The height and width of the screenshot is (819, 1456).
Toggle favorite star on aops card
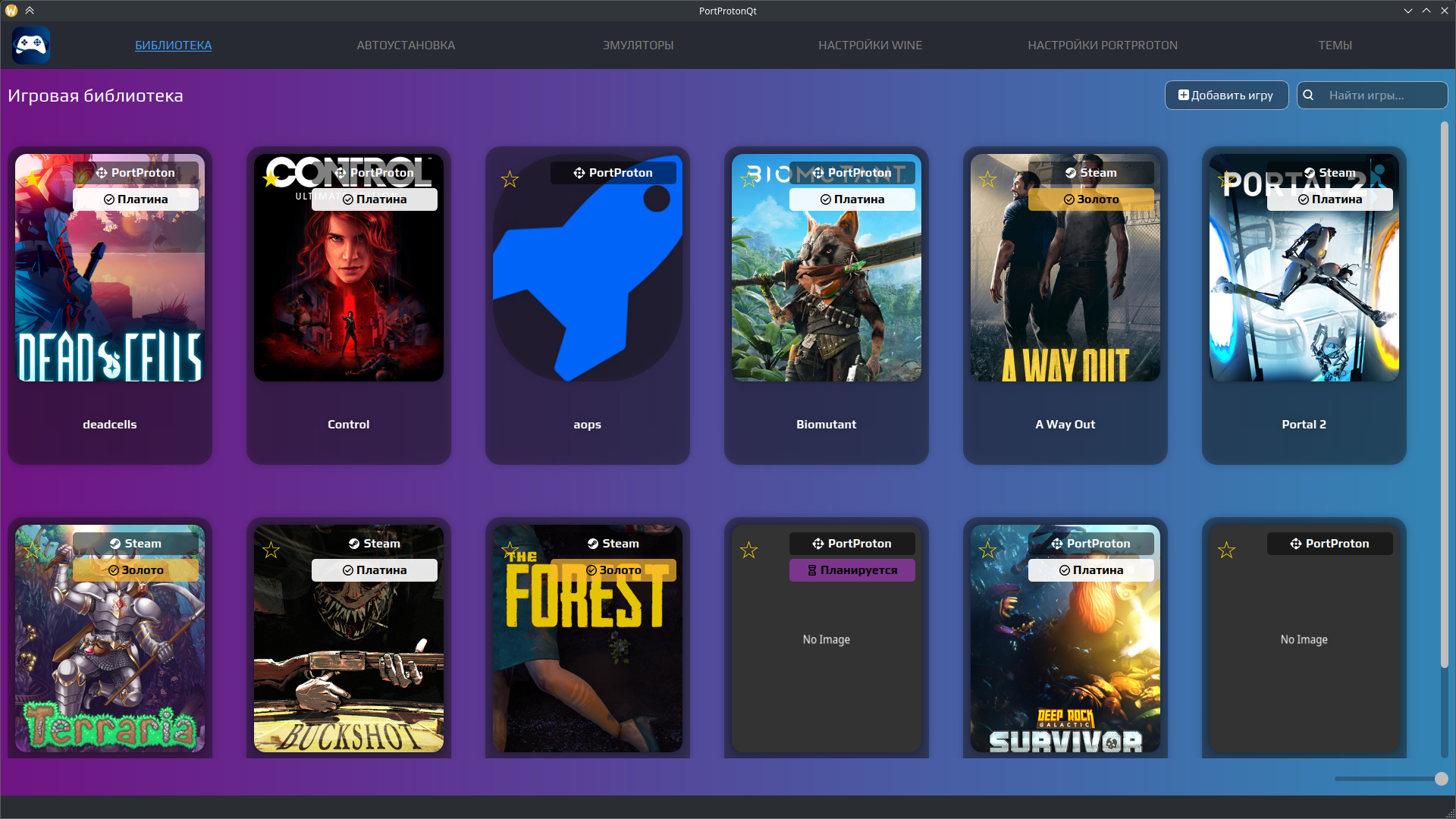tap(510, 180)
